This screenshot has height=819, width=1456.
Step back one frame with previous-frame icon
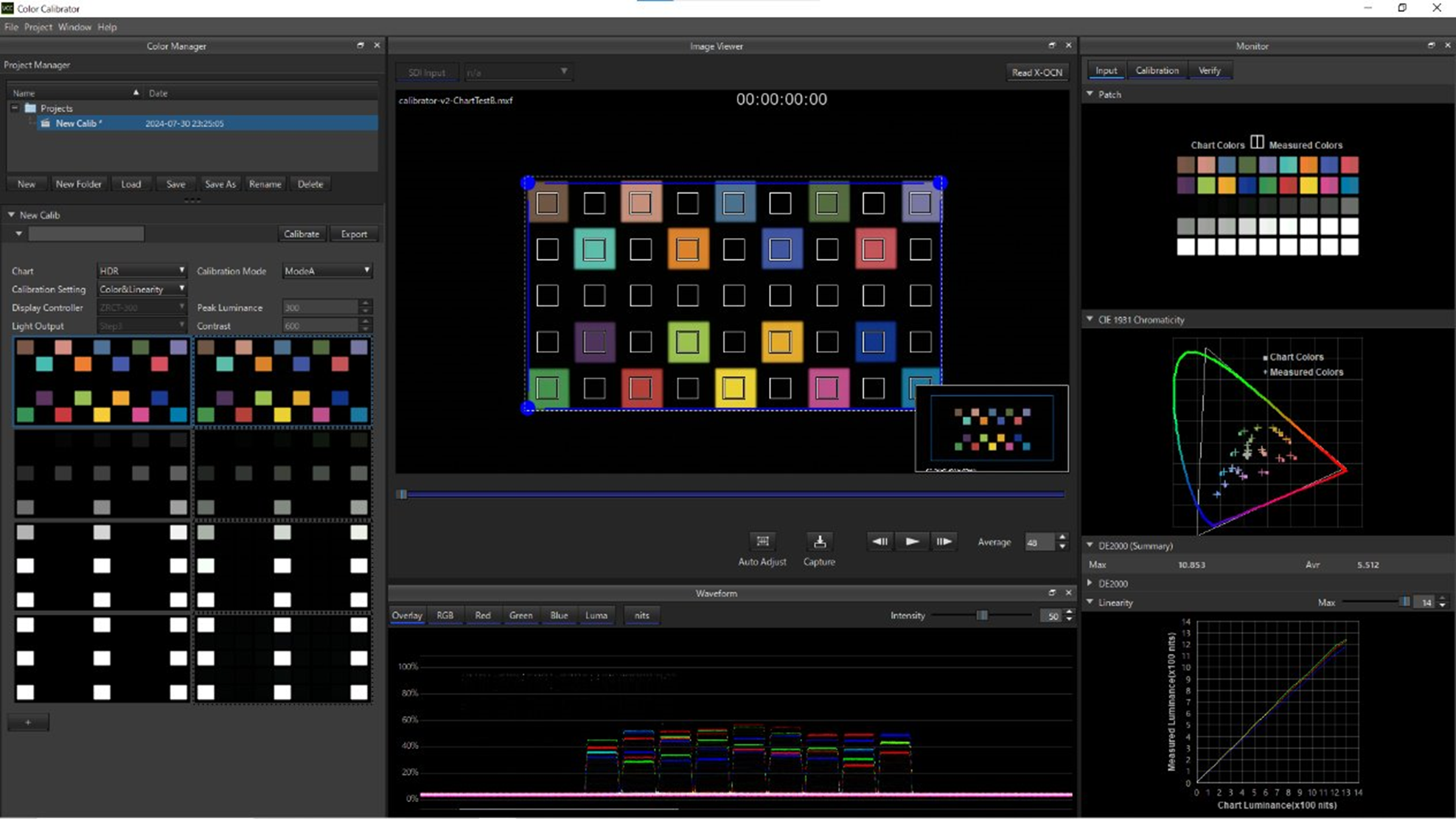coord(879,541)
